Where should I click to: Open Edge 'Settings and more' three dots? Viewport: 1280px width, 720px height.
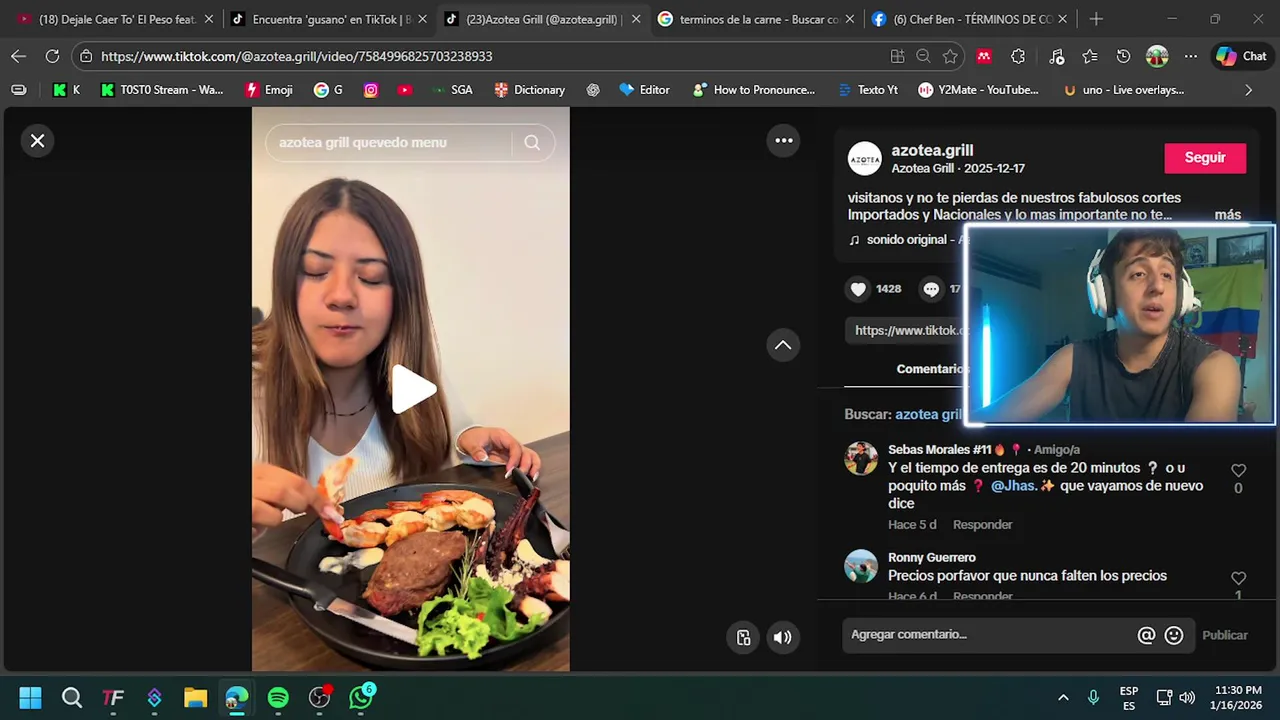click(1190, 57)
